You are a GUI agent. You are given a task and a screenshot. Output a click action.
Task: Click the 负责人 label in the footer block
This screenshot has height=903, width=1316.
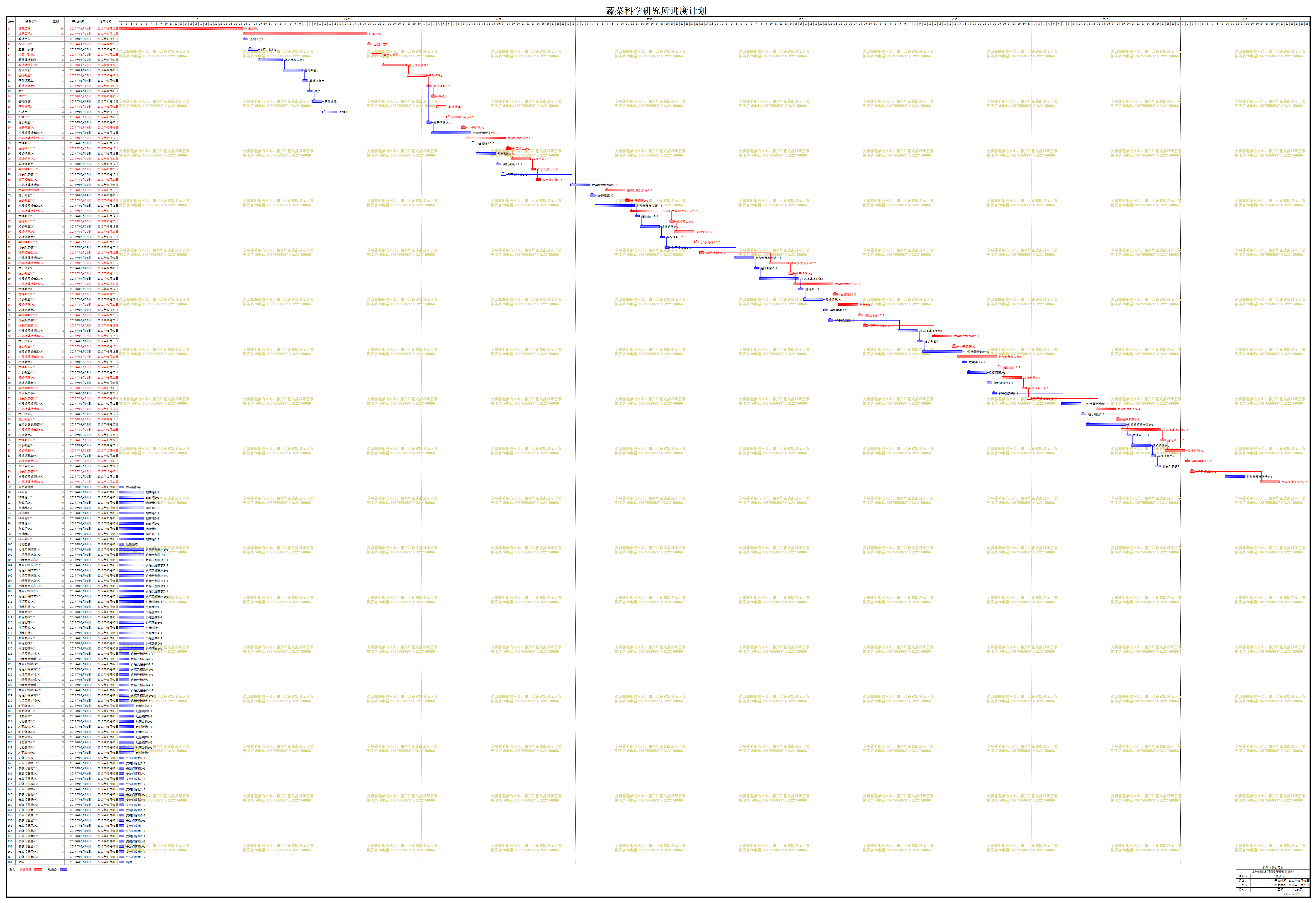(1280, 876)
